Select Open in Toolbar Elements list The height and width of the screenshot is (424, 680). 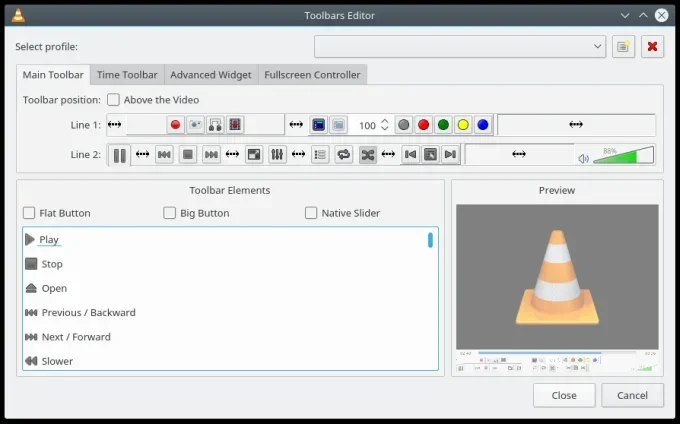click(x=46, y=288)
